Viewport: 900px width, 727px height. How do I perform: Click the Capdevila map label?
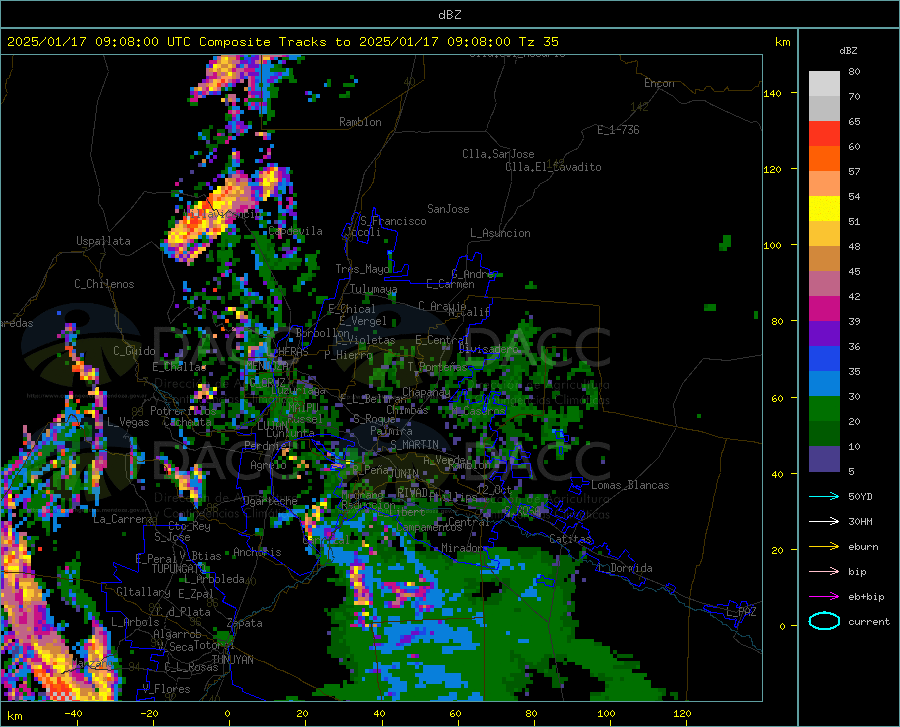pos(295,231)
